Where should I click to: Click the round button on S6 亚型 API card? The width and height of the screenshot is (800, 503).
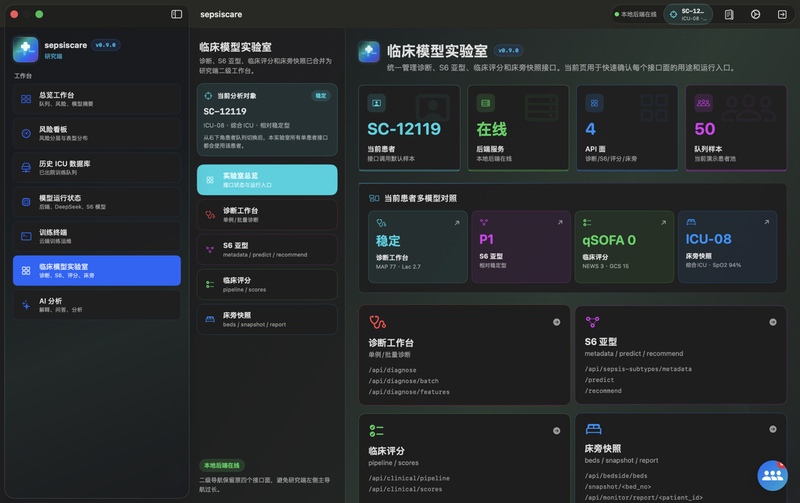[x=773, y=322]
